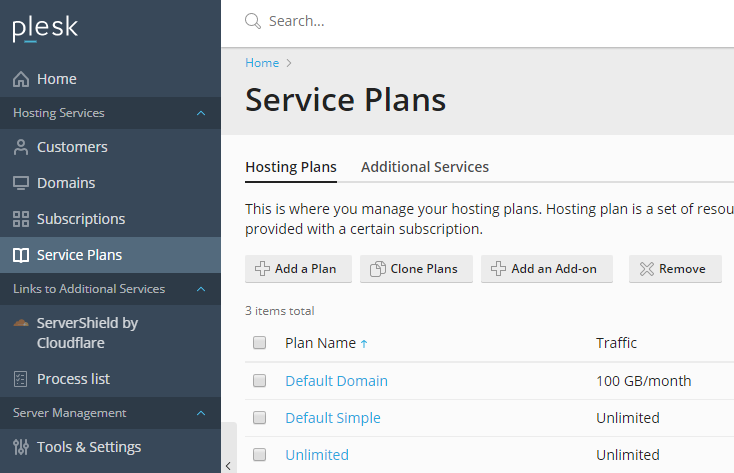Open Process list in the sidebar
This screenshot has width=734, height=473.
pyautogui.click(x=110, y=379)
